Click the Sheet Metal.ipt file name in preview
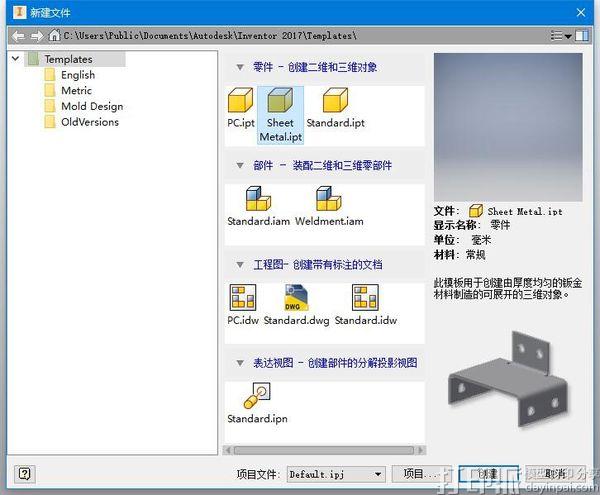Image resolution: width=600 pixels, height=495 pixels. coord(525,211)
